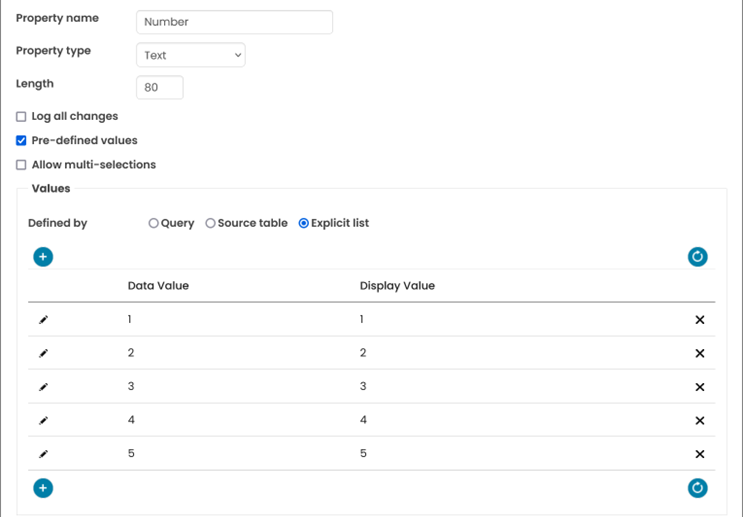Click display value 4 cell
This screenshot has width=743, height=517.
pyautogui.click(x=363, y=420)
